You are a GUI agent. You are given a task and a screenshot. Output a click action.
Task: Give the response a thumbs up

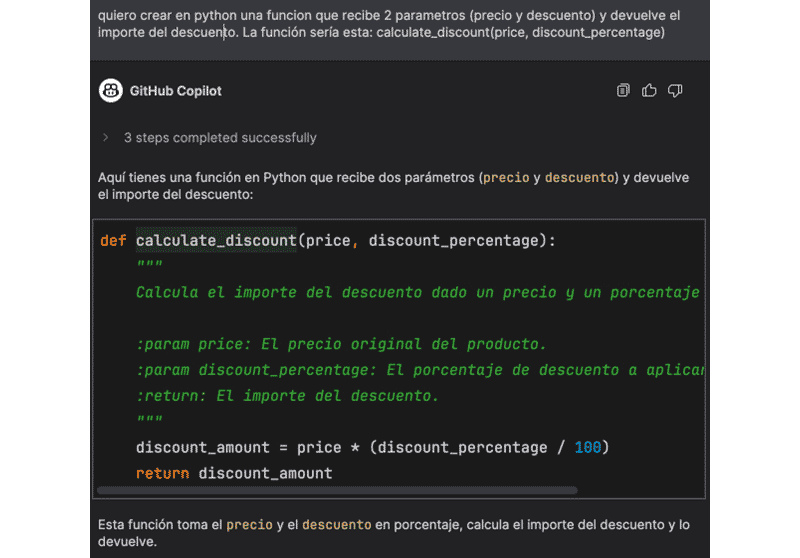pos(649,91)
